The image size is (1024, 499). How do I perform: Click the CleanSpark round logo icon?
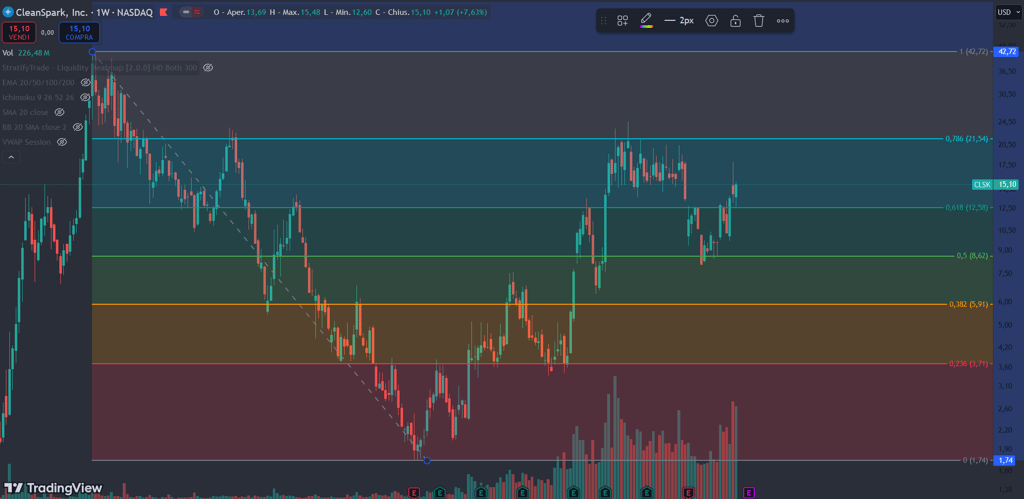point(7,12)
